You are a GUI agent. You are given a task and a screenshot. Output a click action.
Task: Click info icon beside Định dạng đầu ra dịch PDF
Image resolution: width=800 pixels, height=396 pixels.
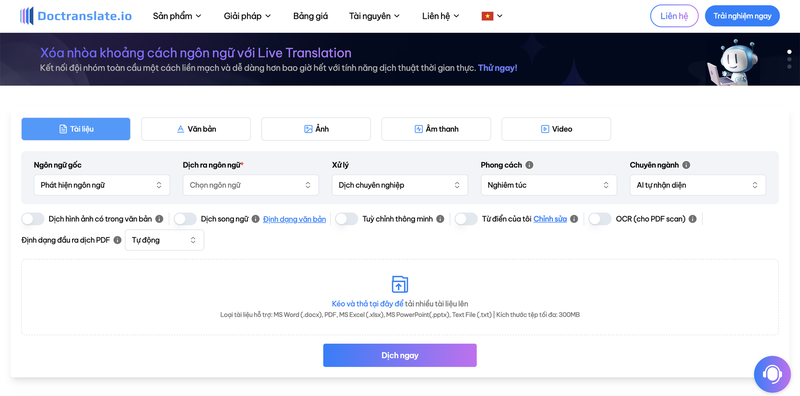(117, 240)
